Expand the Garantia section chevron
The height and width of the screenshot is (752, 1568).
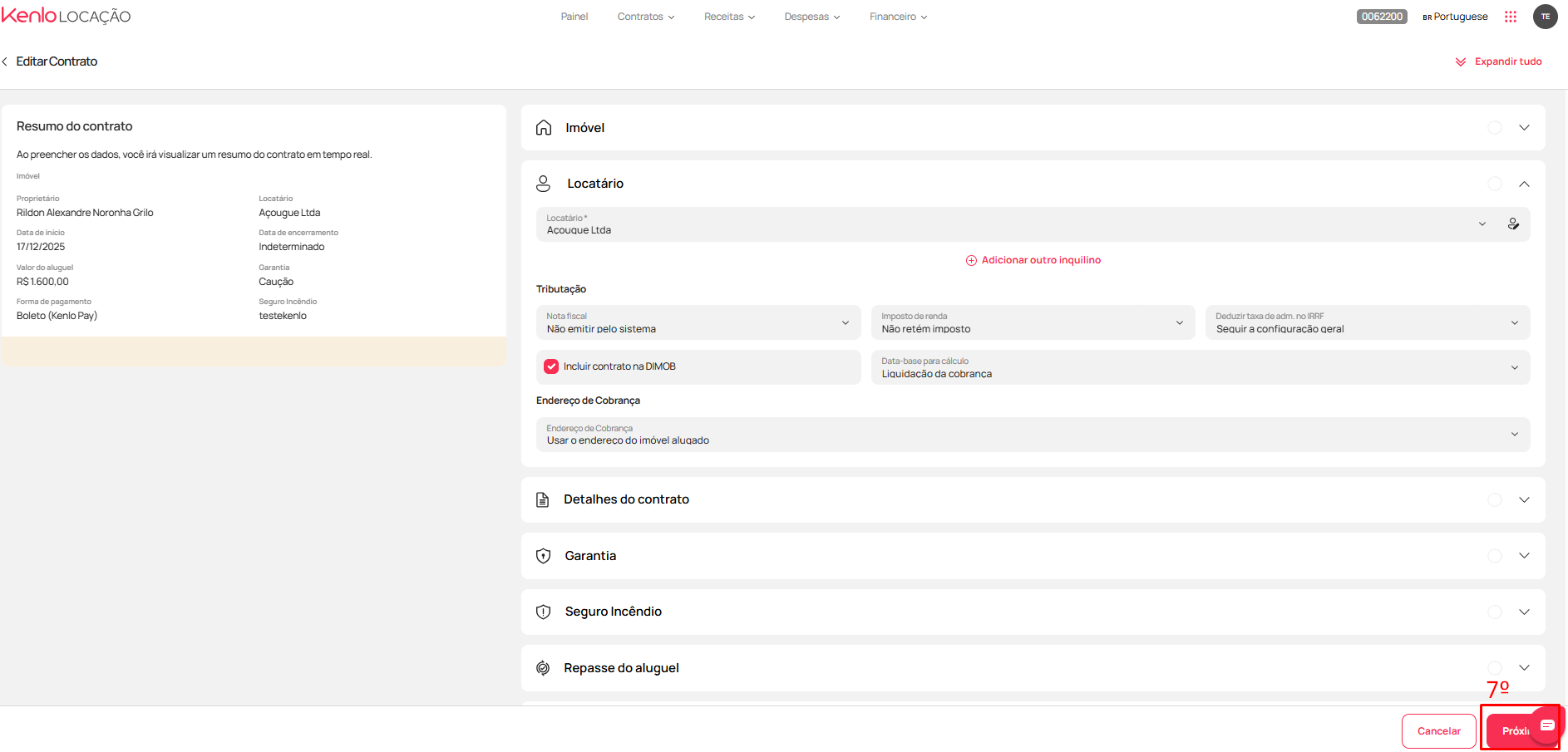click(x=1524, y=556)
